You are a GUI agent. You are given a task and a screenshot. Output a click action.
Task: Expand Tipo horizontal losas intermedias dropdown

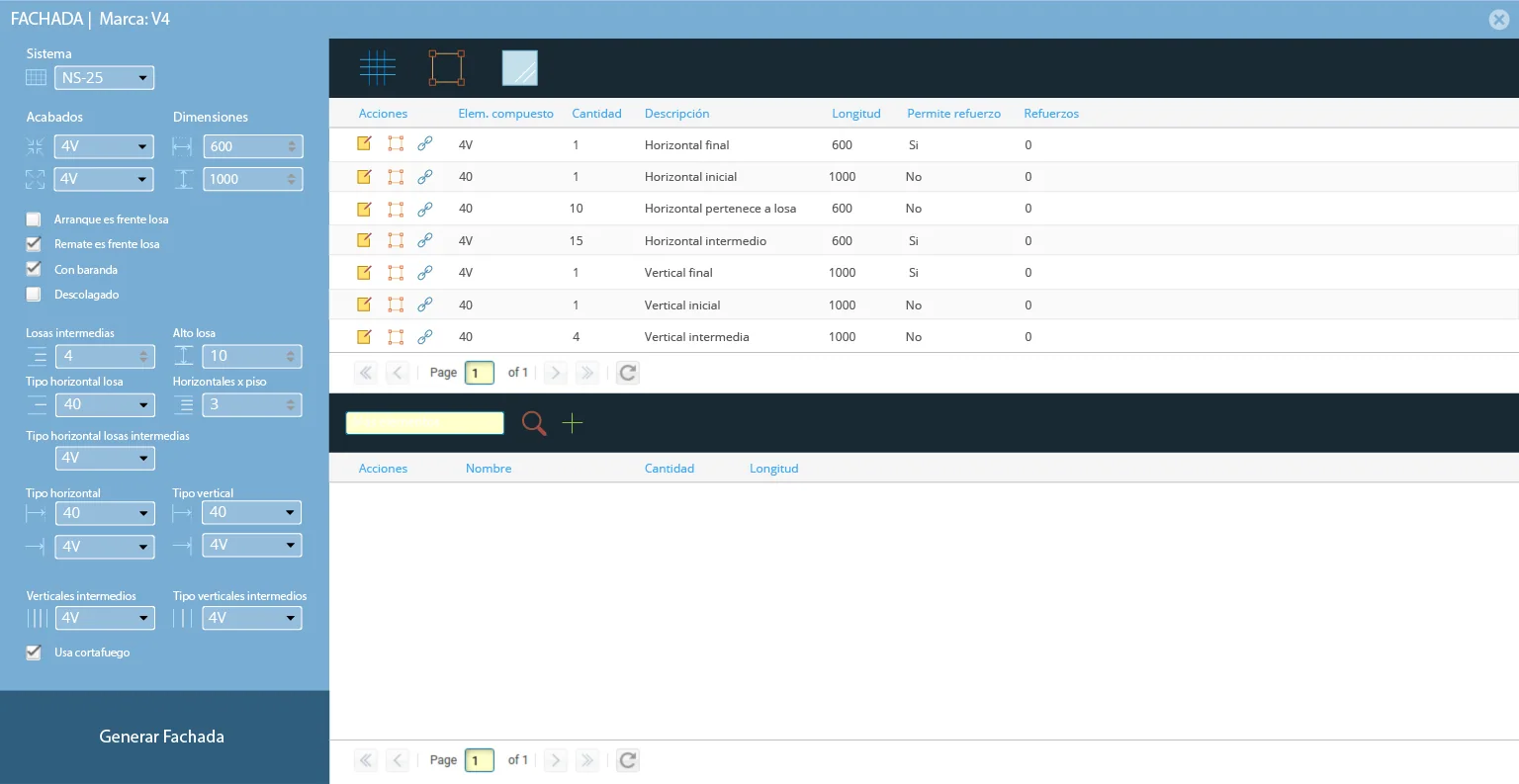coord(105,458)
